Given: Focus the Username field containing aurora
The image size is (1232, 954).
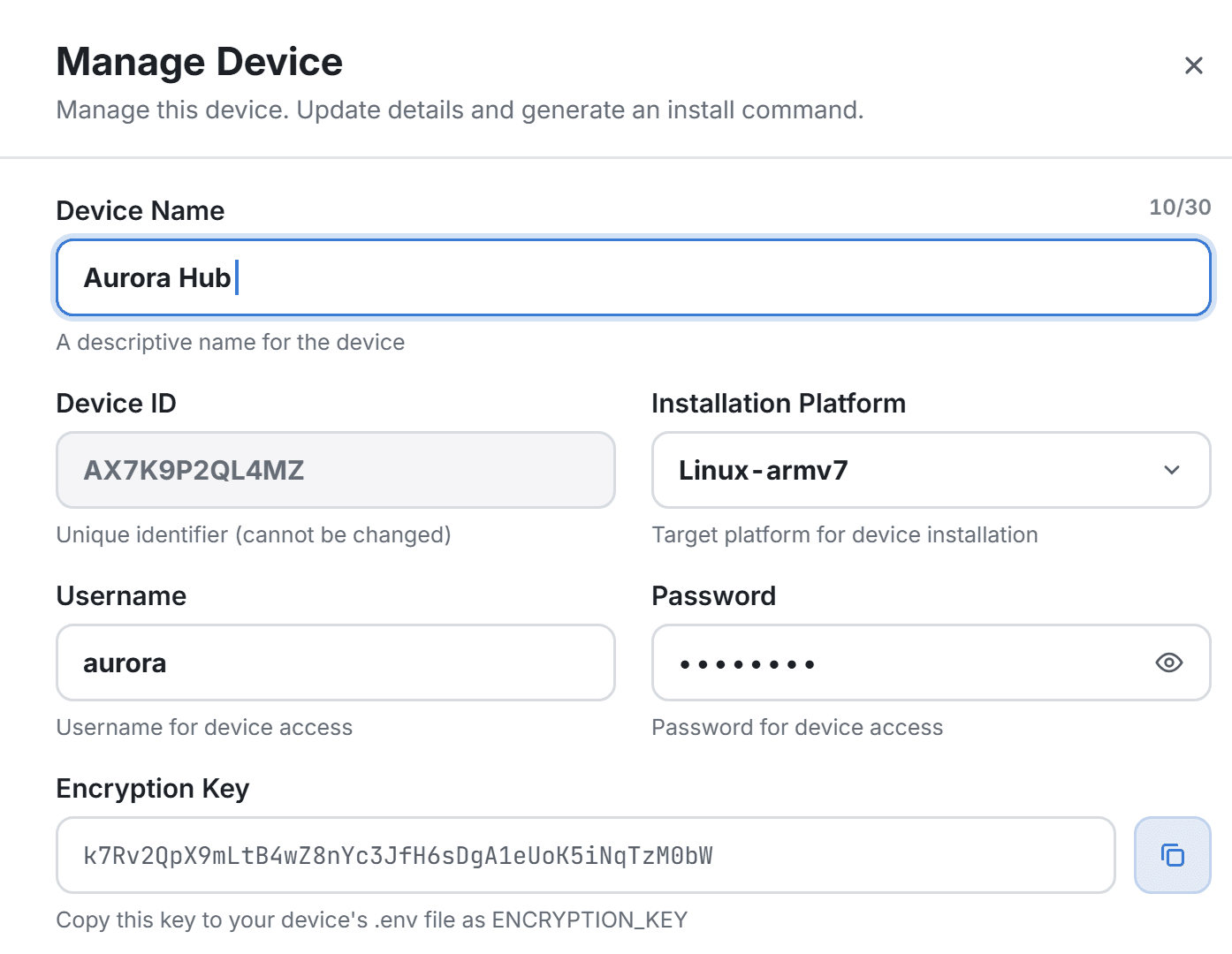Looking at the screenshot, I should click(336, 662).
